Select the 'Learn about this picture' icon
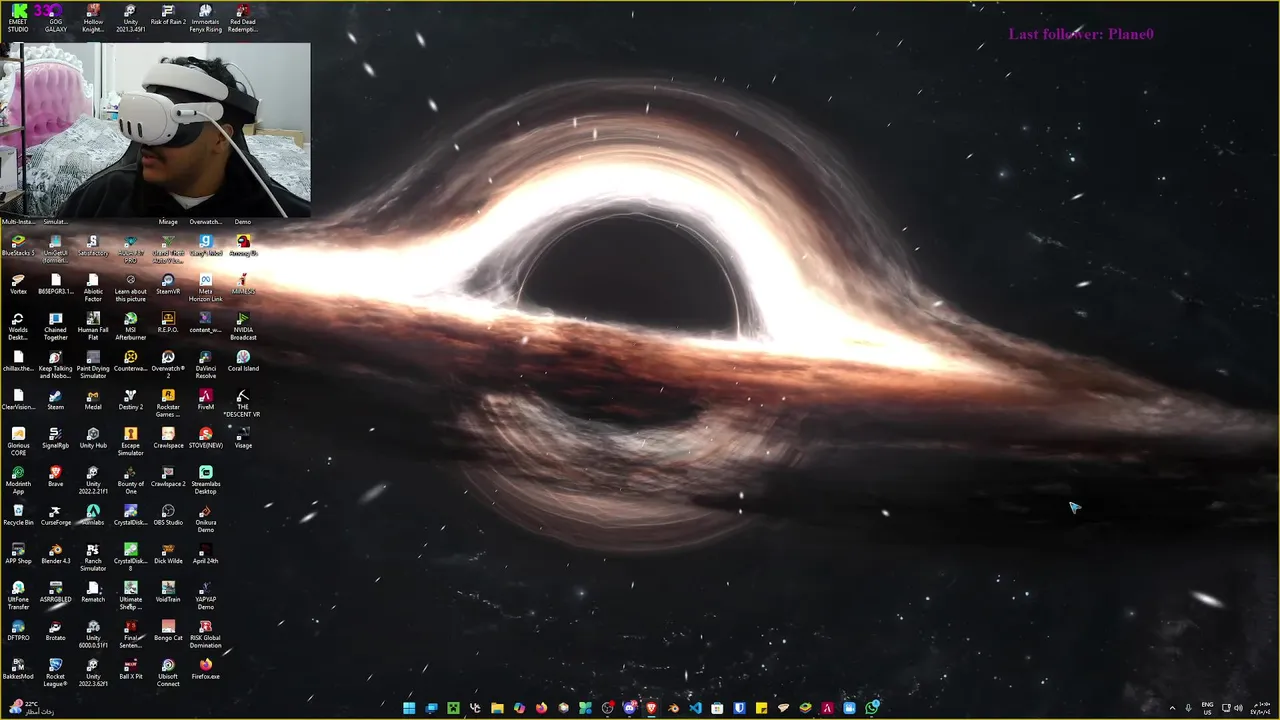1280x720 pixels. point(130,288)
